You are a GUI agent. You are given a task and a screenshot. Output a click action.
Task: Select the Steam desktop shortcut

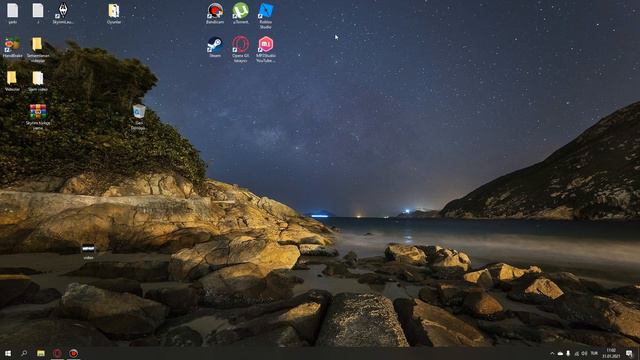point(215,47)
